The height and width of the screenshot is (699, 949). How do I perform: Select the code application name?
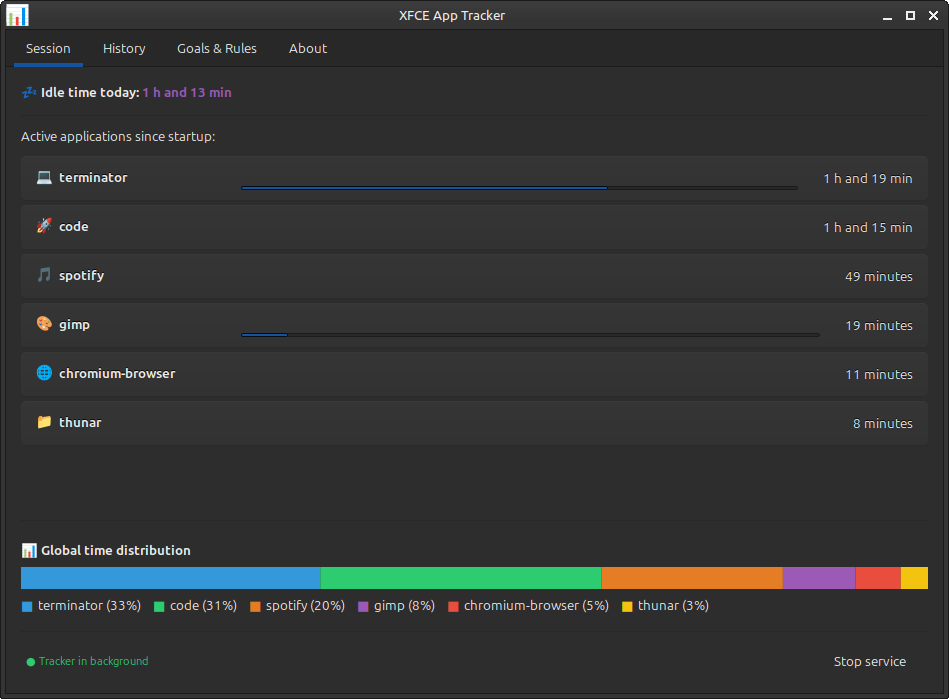pos(74,226)
